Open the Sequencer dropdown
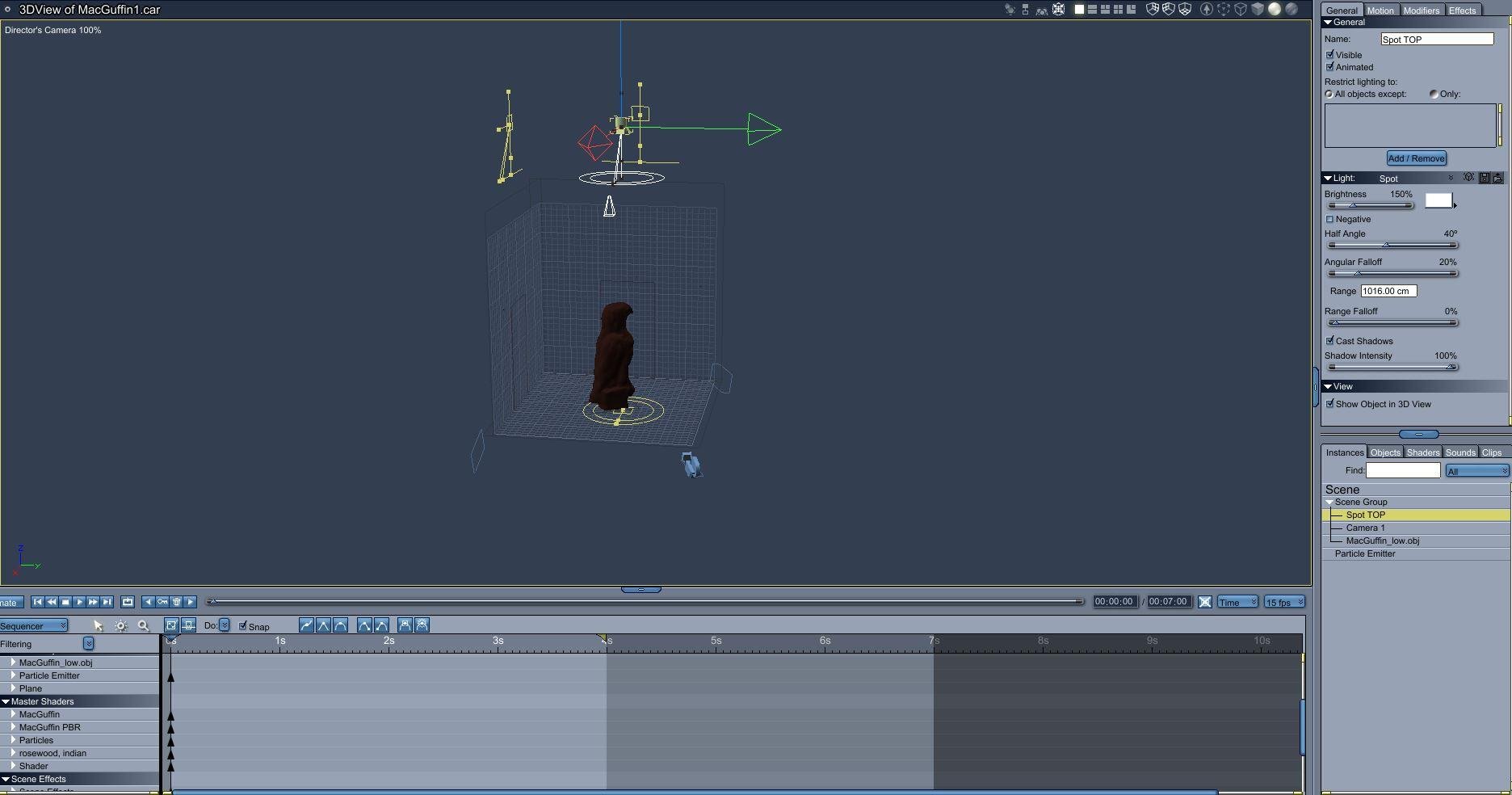The height and width of the screenshot is (795, 1512). 34,626
